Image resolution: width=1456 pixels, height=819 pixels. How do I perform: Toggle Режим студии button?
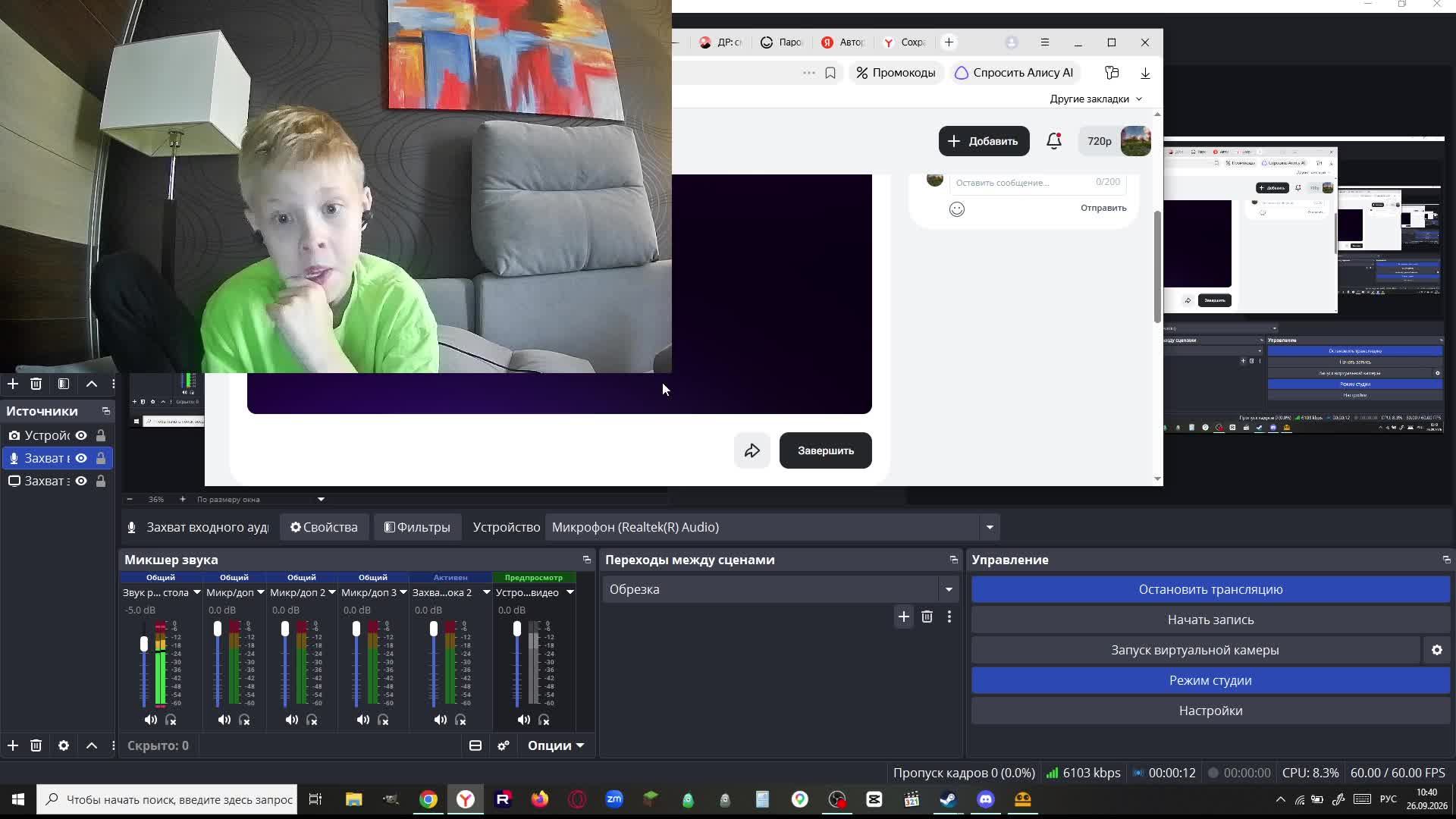click(1210, 680)
